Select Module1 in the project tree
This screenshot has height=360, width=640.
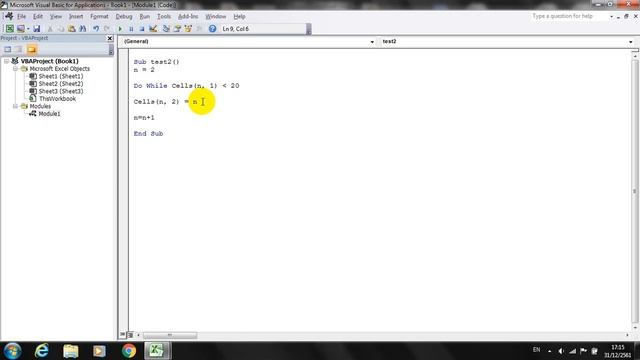point(49,114)
